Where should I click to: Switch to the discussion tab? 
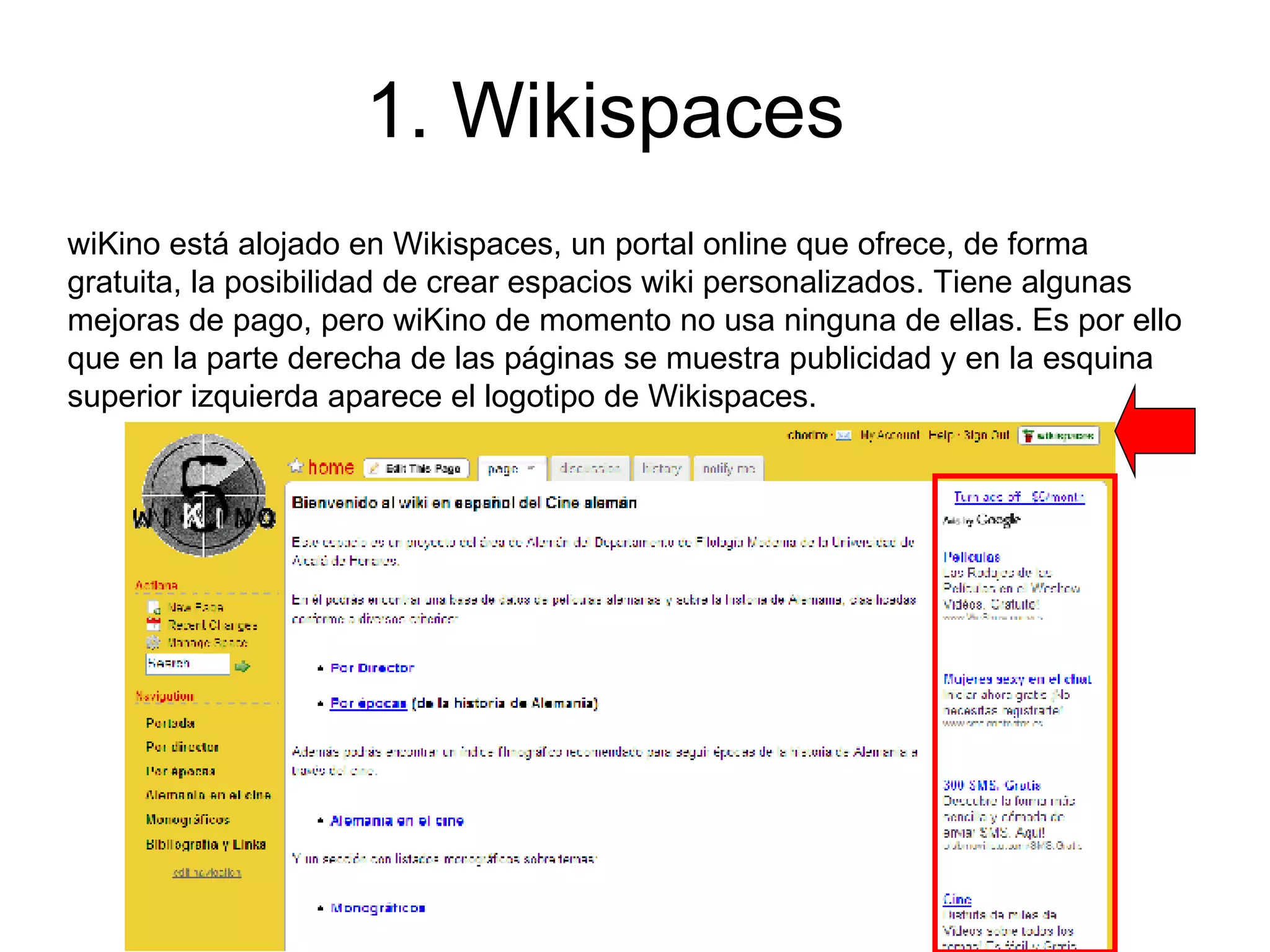[589, 469]
